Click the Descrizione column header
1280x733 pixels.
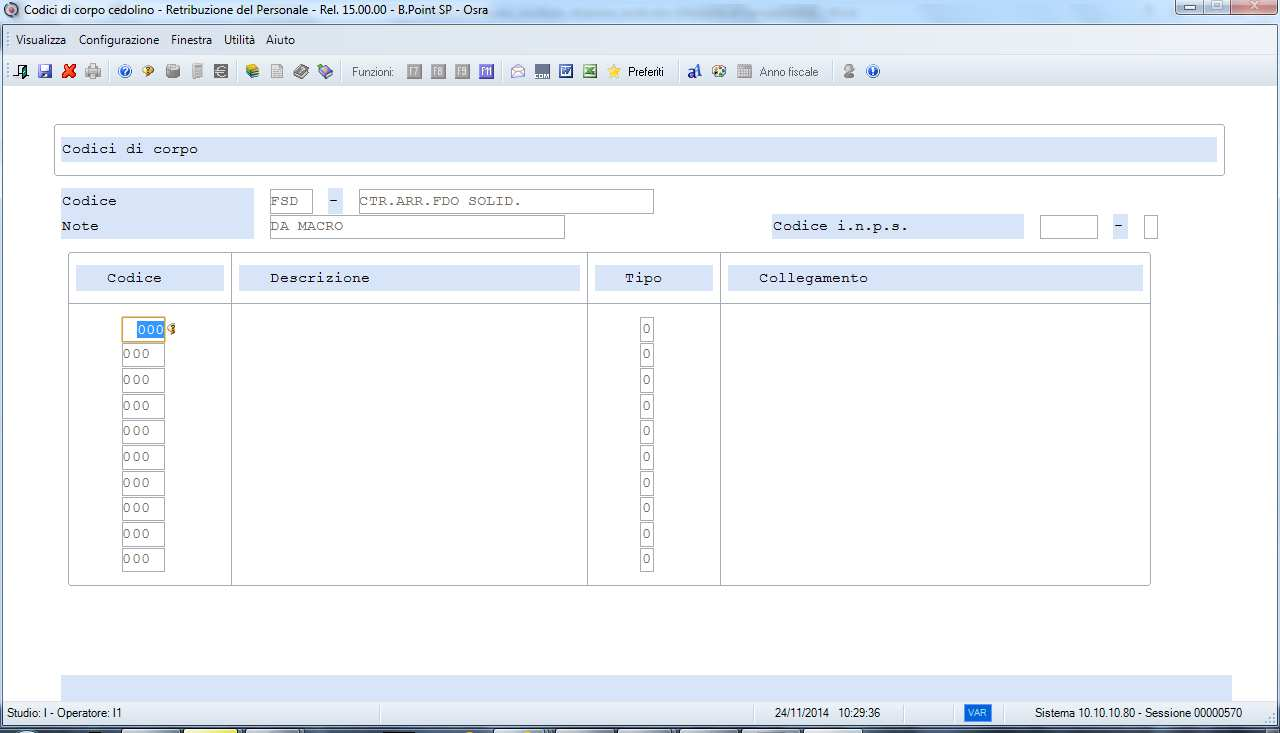pos(410,278)
